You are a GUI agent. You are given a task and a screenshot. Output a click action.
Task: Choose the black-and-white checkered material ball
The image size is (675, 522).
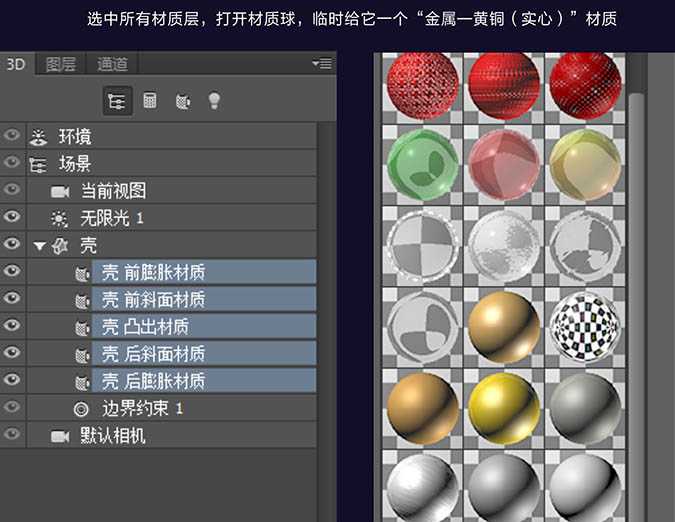pos(585,327)
